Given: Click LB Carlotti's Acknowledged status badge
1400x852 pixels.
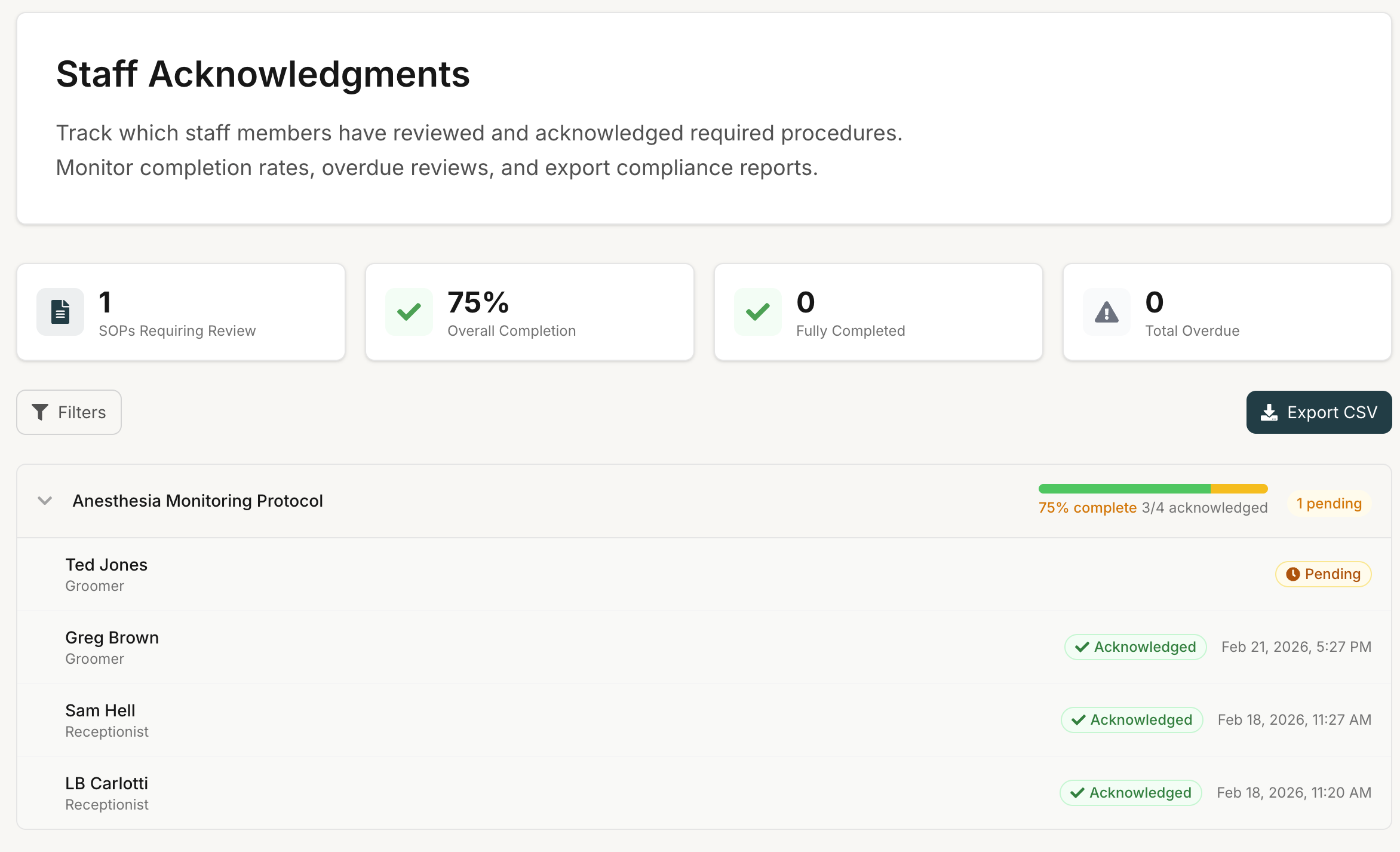Looking at the screenshot, I should 1131,793.
